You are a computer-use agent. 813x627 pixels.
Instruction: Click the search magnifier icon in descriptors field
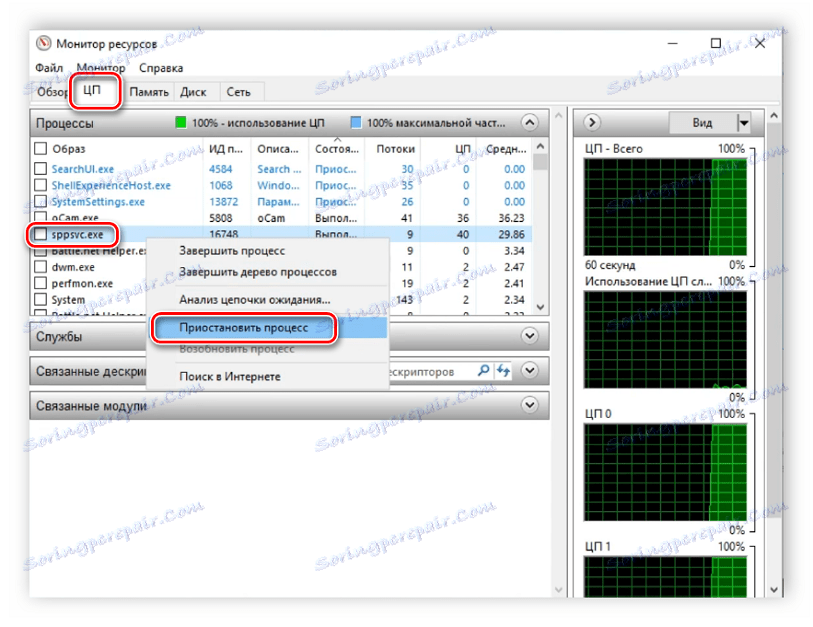483,370
